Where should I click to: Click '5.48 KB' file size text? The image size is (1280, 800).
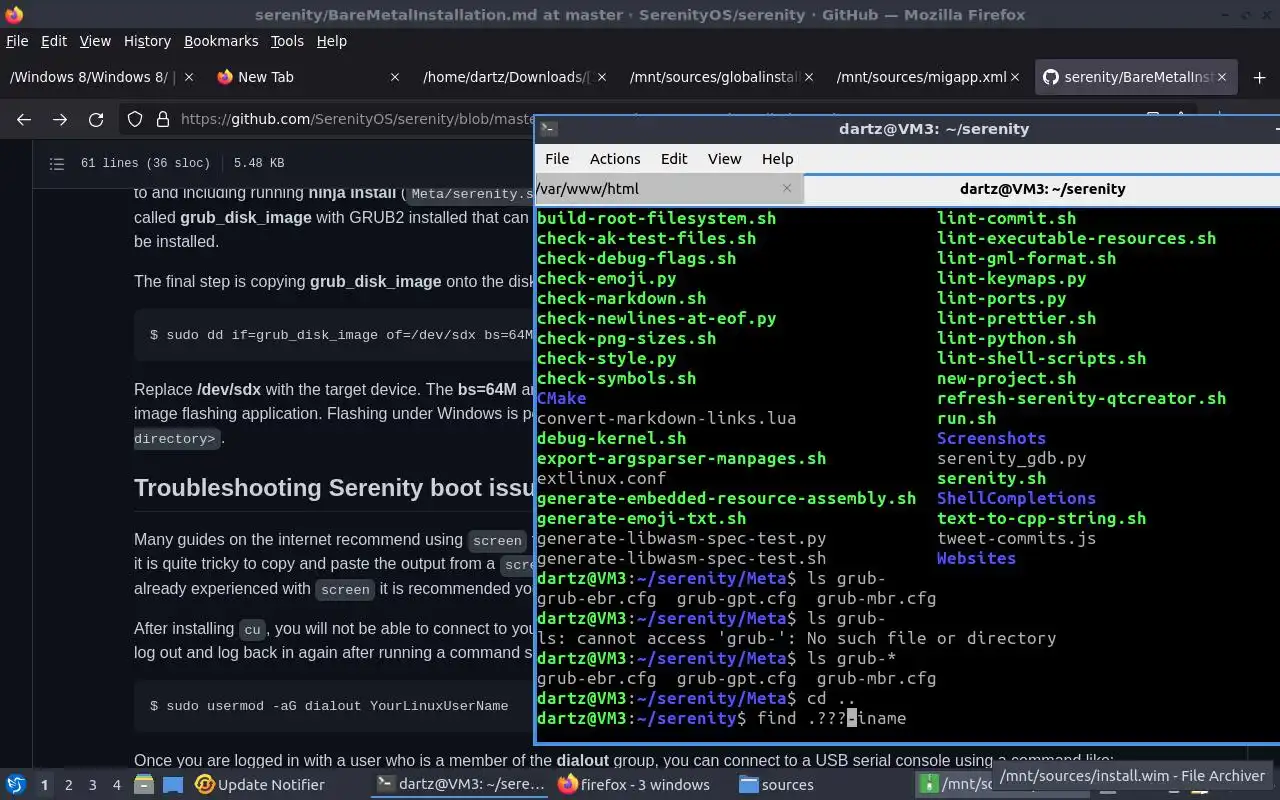point(259,163)
